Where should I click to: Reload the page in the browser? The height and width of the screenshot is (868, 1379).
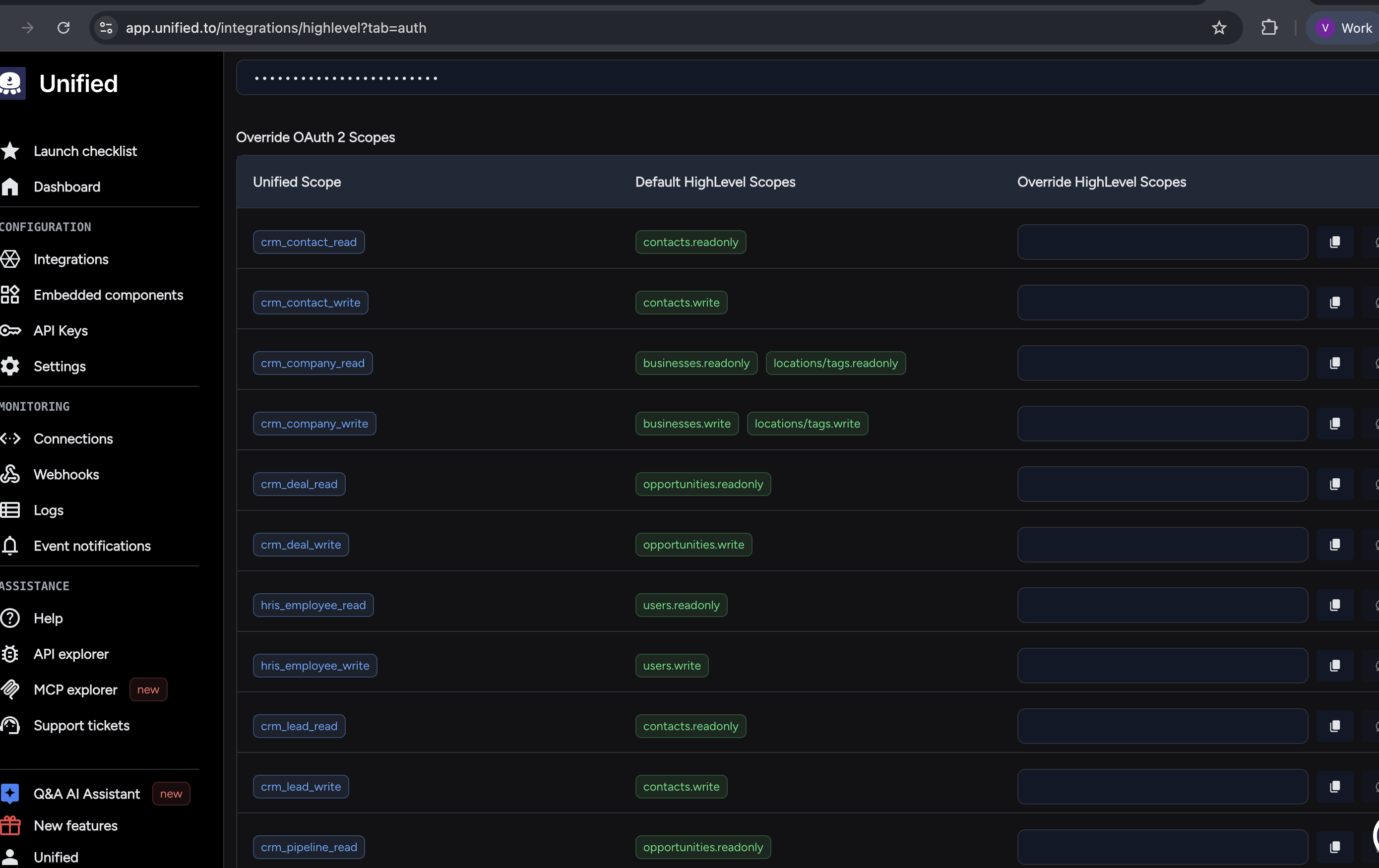[x=63, y=28]
